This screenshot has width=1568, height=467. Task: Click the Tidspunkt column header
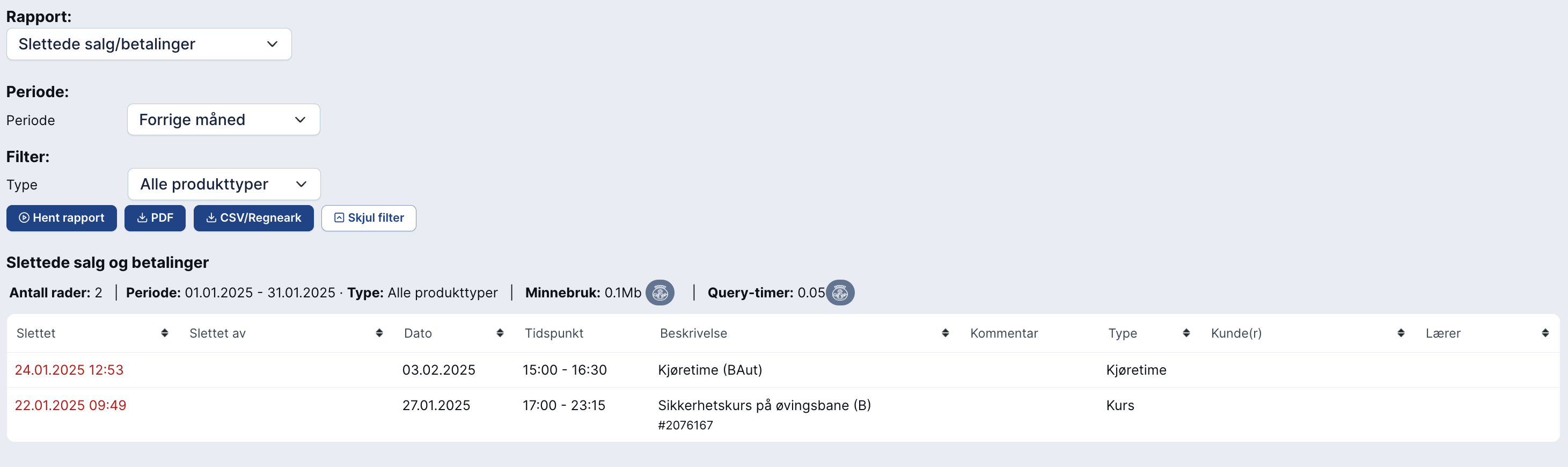(554, 333)
